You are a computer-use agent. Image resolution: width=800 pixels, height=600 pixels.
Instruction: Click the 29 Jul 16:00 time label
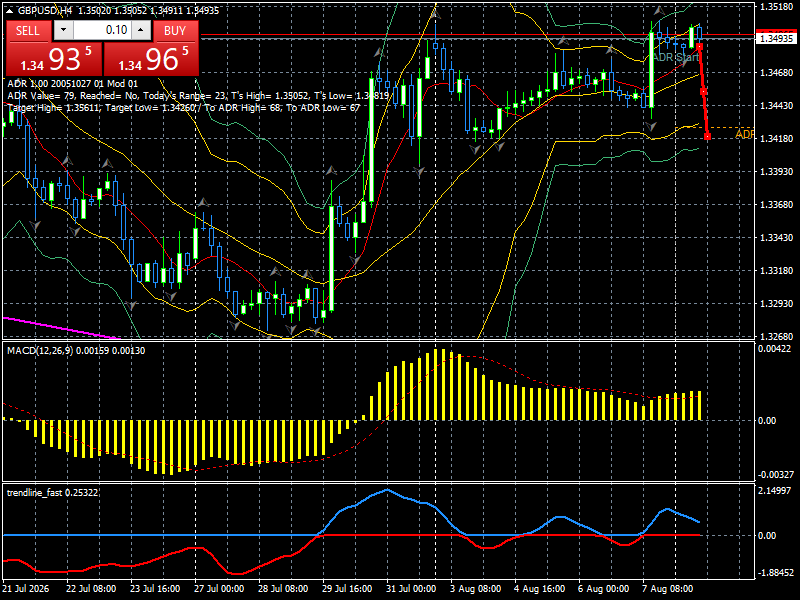[347, 588]
